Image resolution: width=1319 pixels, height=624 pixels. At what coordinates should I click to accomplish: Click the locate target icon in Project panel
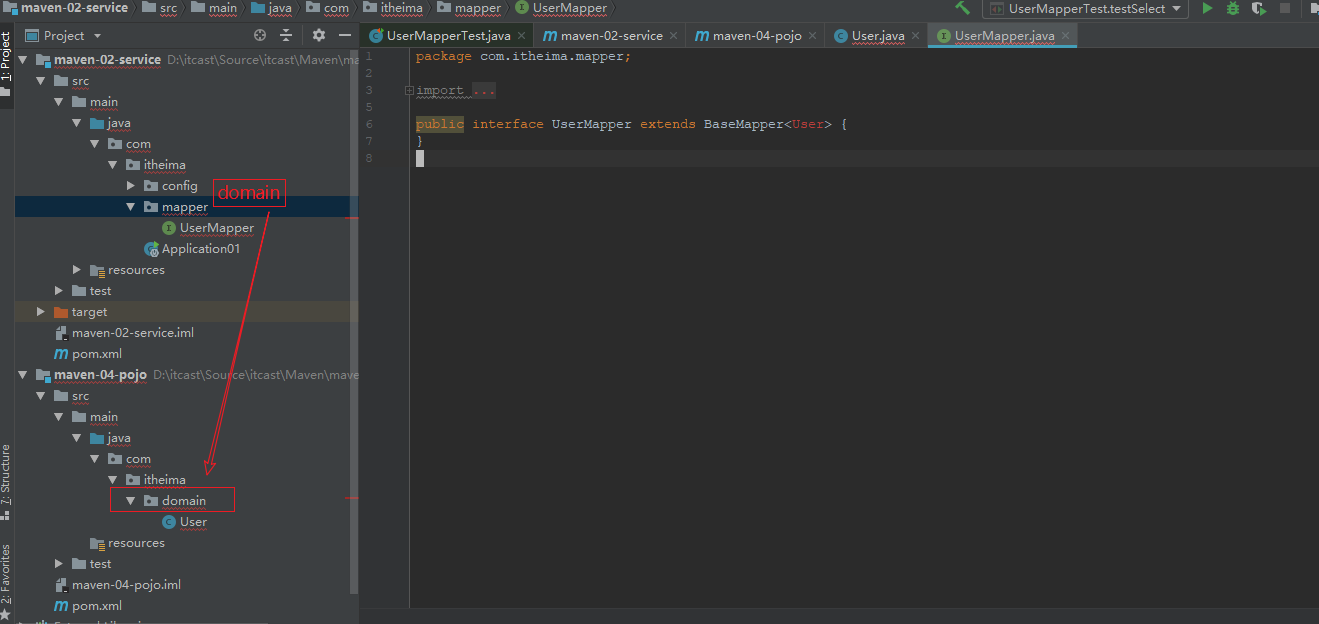pos(260,35)
